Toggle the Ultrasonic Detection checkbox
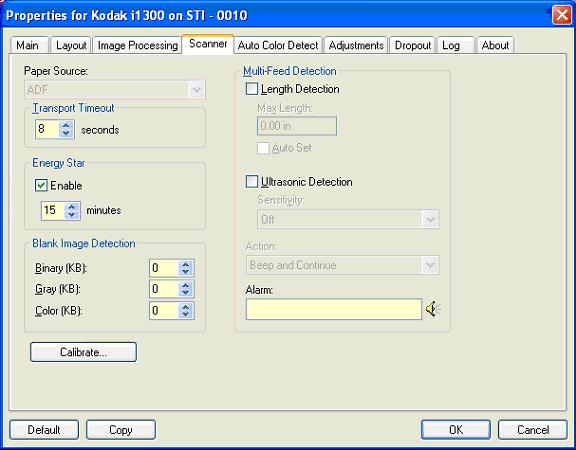This screenshot has height=450, width=576. (252, 181)
